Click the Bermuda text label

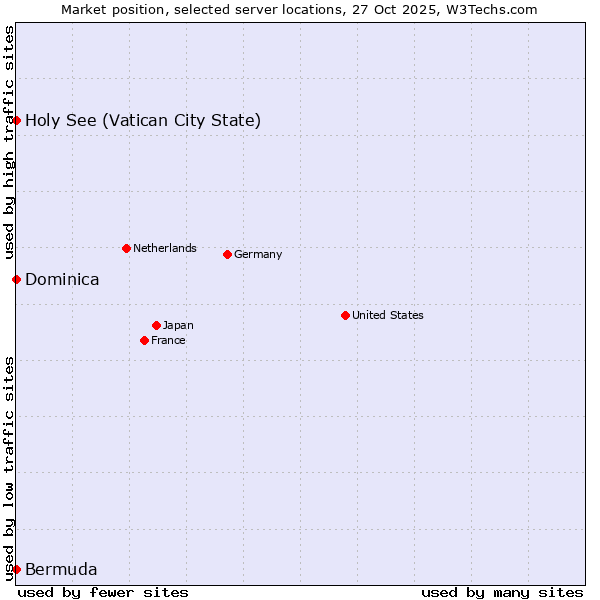(x=61, y=570)
